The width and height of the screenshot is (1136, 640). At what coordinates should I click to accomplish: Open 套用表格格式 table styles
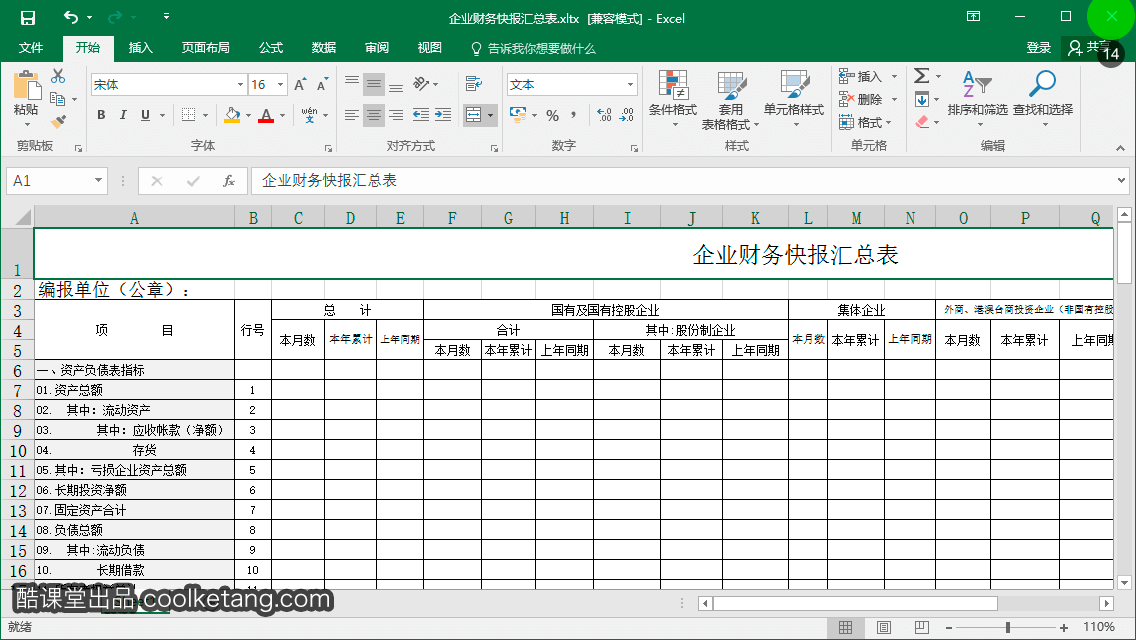coord(730,99)
